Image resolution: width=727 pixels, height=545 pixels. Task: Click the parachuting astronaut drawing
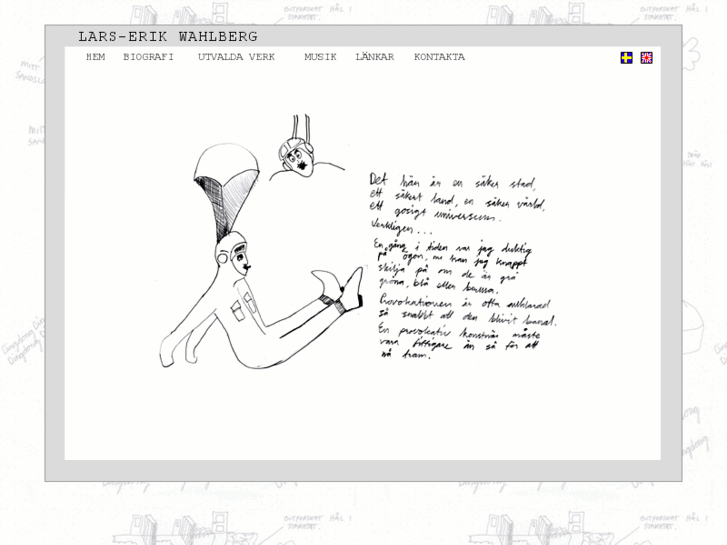pos(261,256)
